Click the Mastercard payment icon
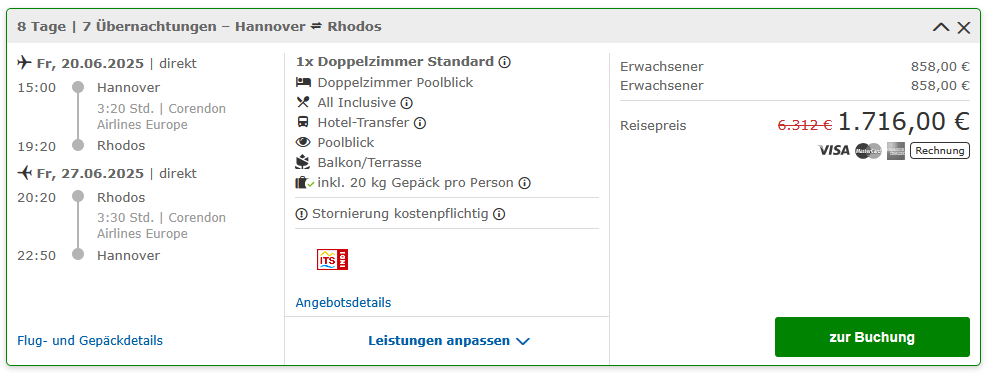This screenshot has height=373, width=991. [x=868, y=150]
